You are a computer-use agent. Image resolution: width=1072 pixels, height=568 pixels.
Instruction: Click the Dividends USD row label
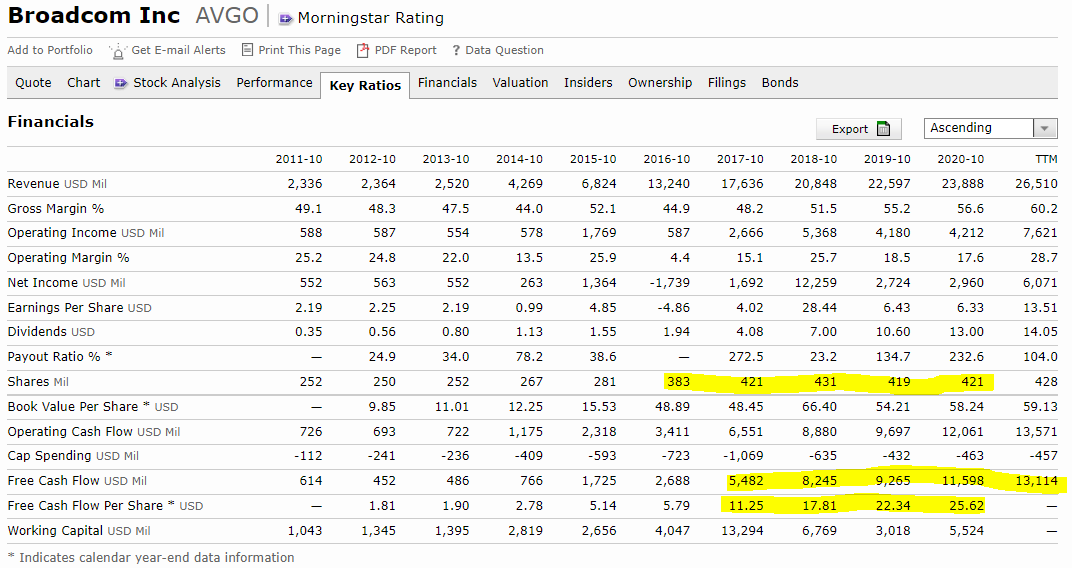pos(51,332)
